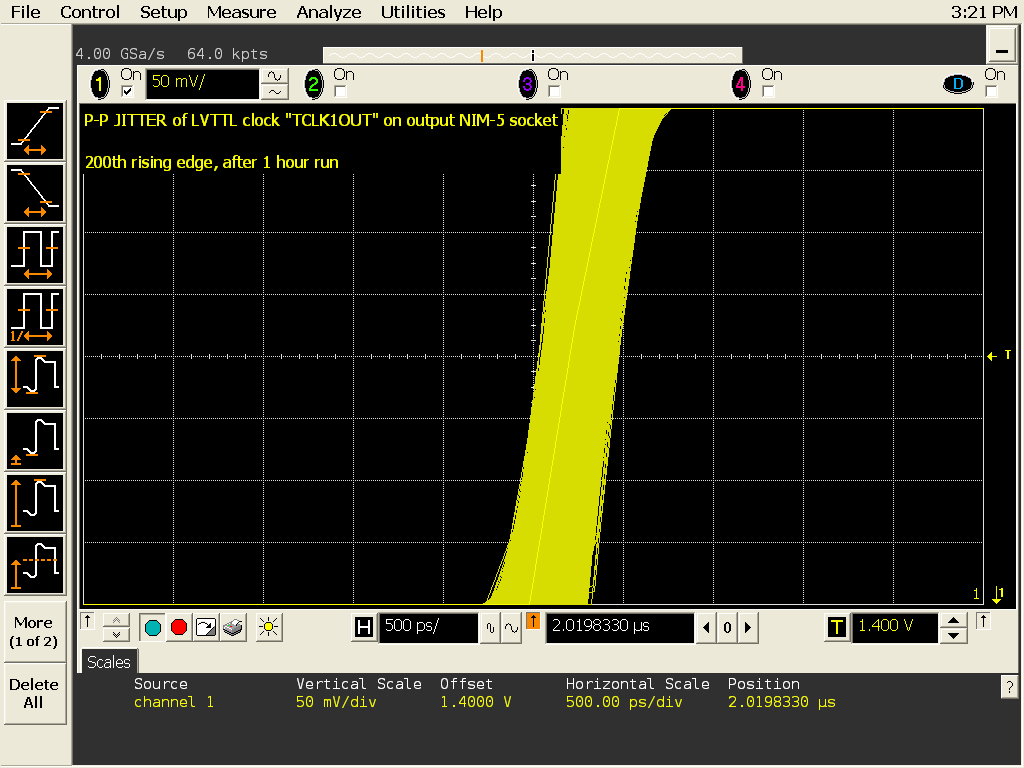
Task: Click the trigger T setup icon
Action: click(837, 628)
